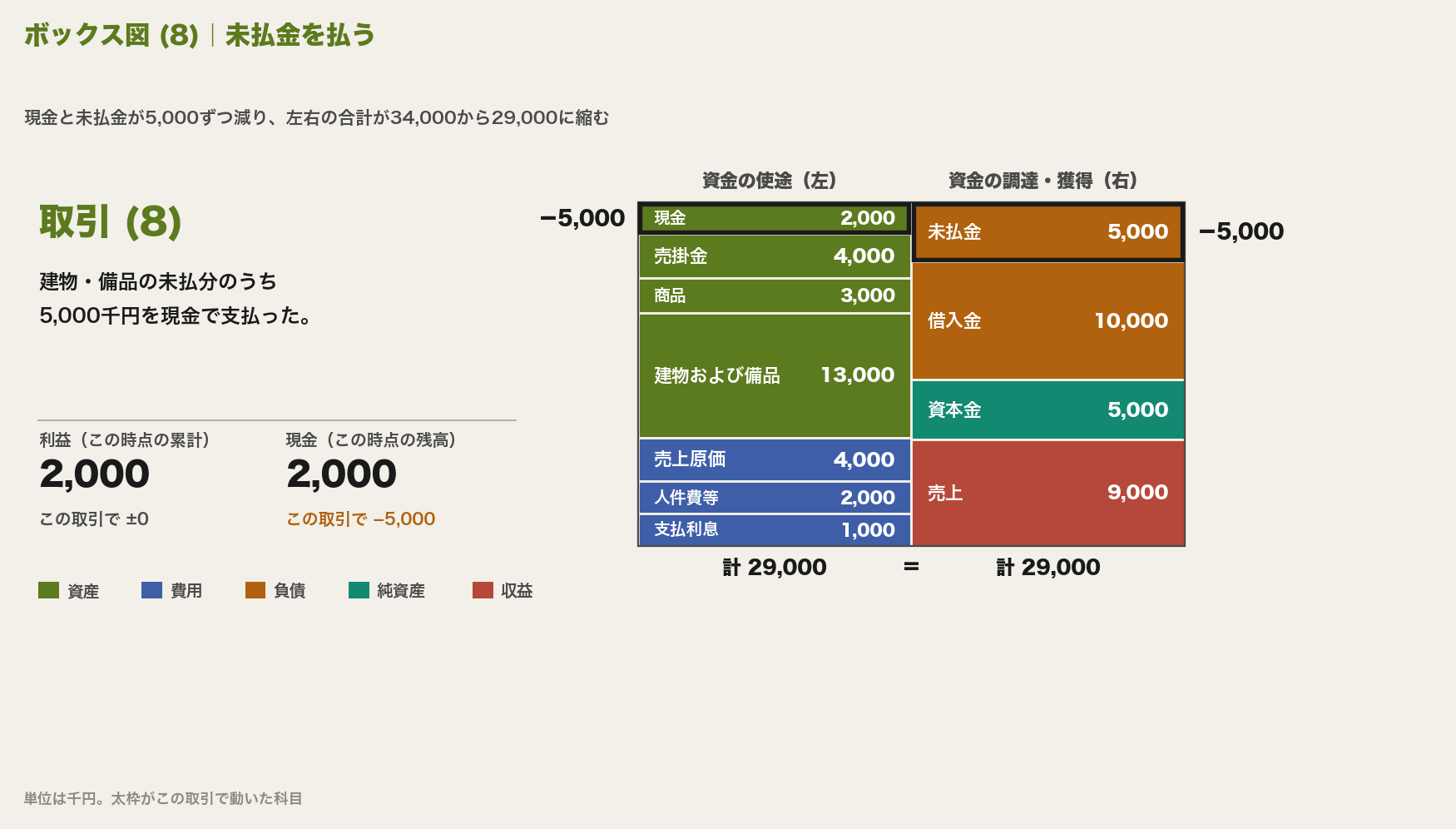Select the 売上 9,000 box
This screenshot has height=829, width=1456.
pos(1048,493)
